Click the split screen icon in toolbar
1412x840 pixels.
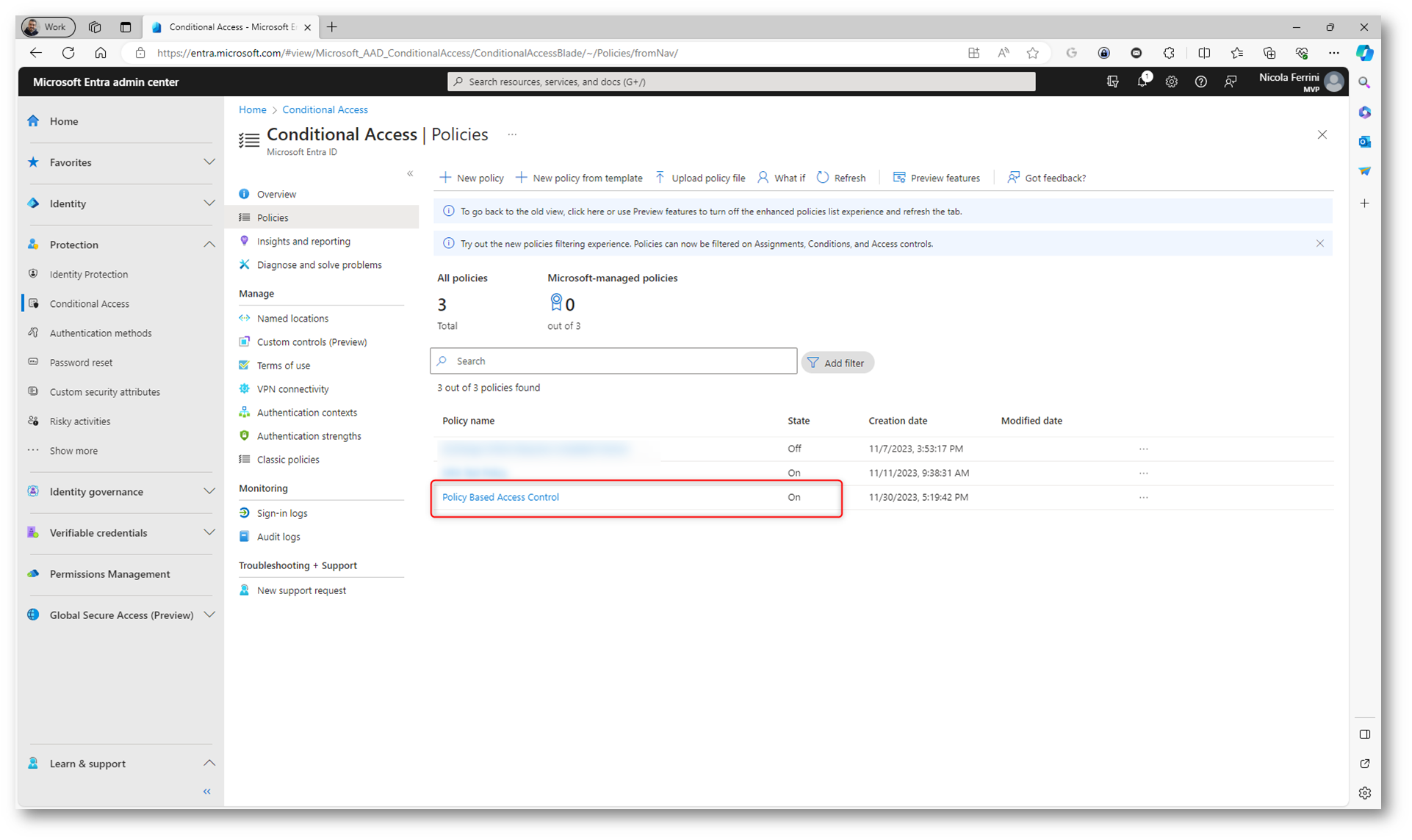(1204, 53)
